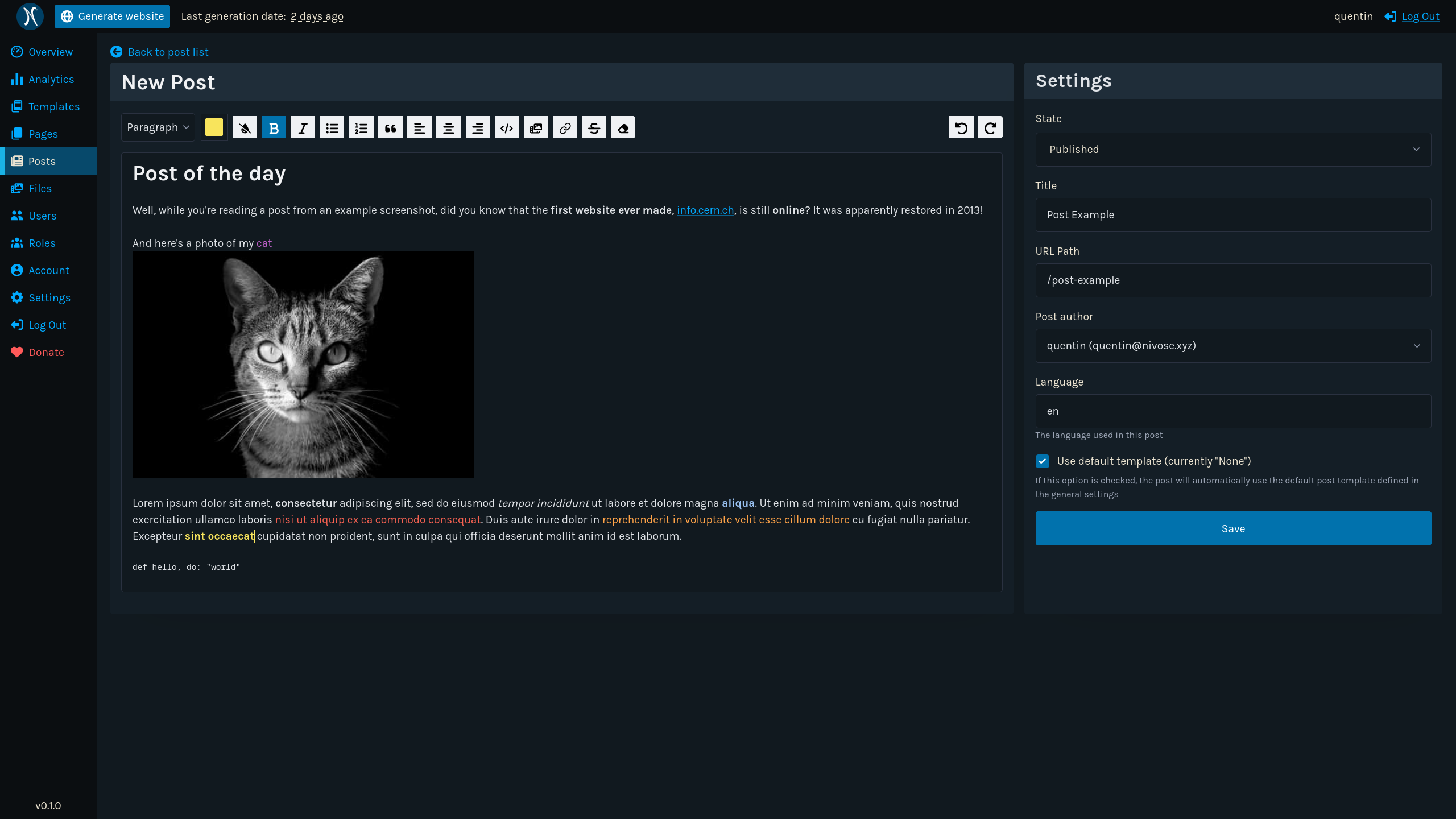Viewport: 1456px width, 819px height.
Task: Click the insert image icon in toolbar
Action: coord(536,128)
